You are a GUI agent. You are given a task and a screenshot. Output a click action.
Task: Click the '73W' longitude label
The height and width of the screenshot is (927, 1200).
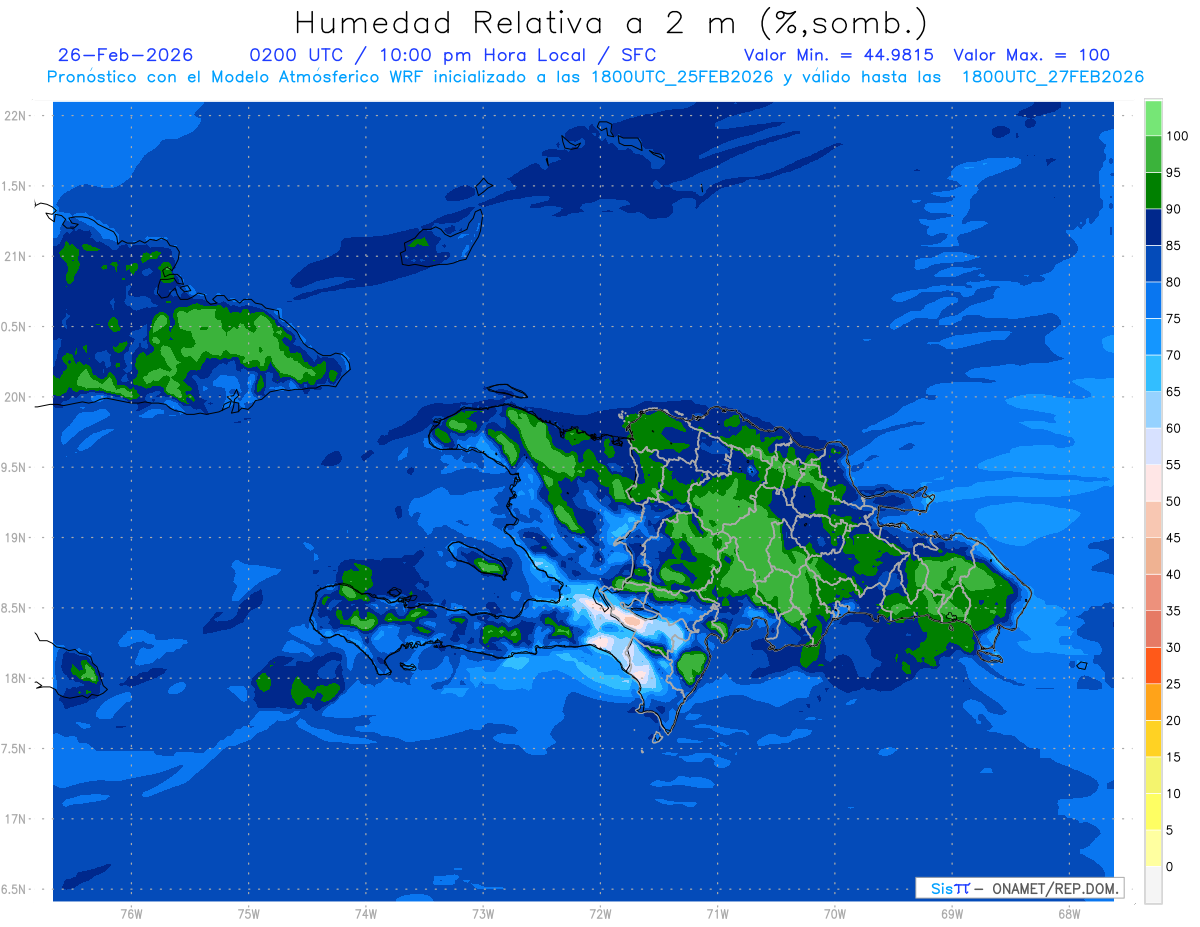(x=483, y=915)
